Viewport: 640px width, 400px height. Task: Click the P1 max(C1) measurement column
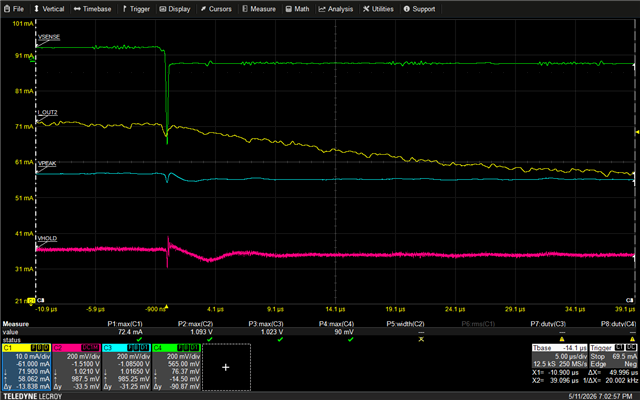coord(124,331)
